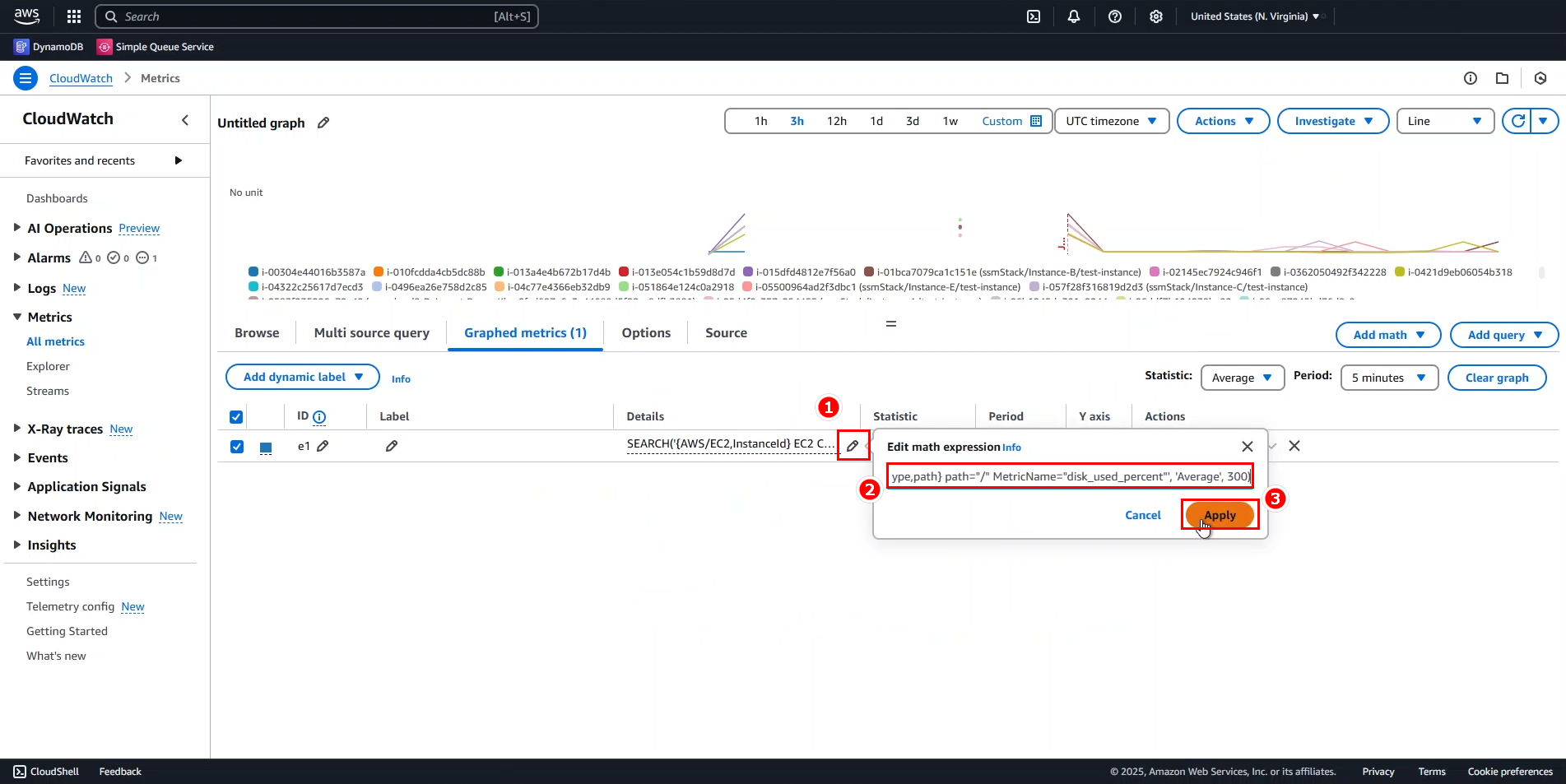Open the Period 5 minutes dropdown
Viewport: 1566px width, 784px height.
(1388, 378)
